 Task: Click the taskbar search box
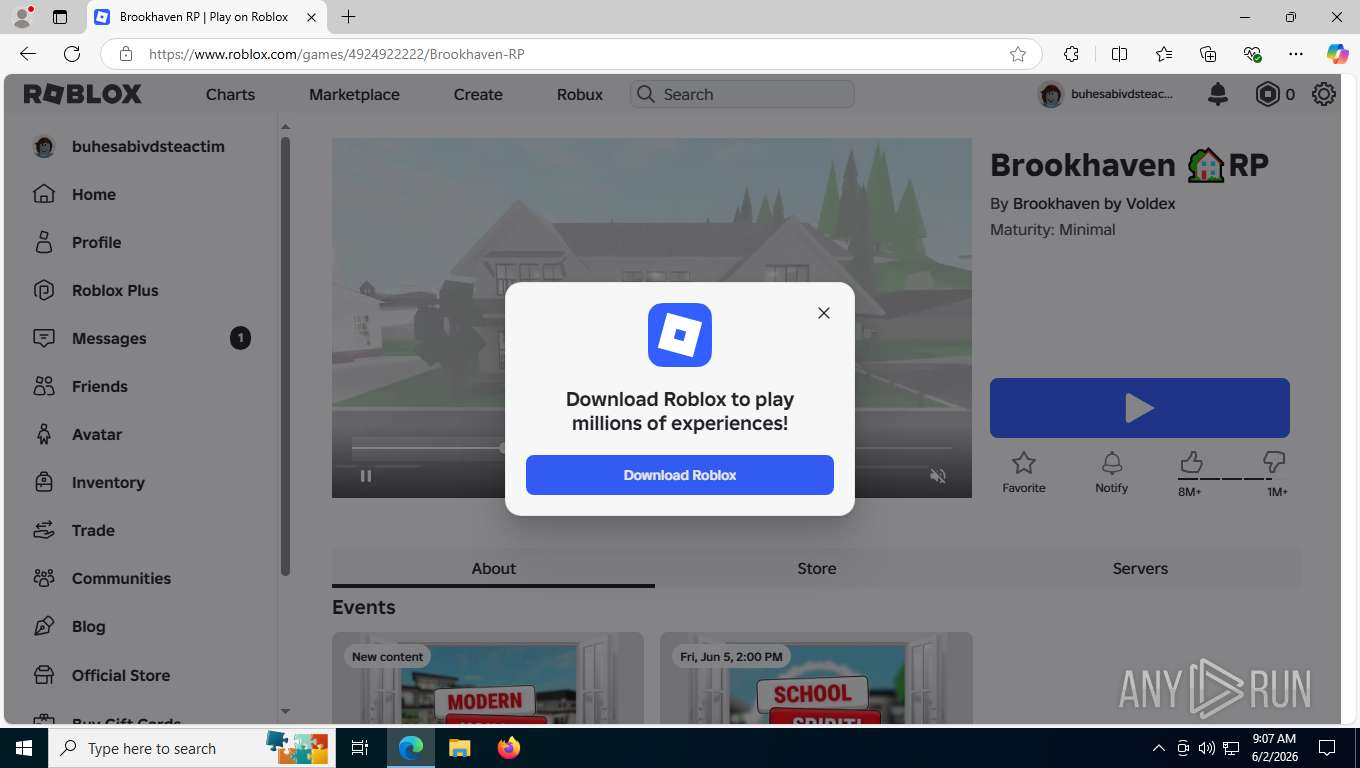[x=190, y=748]
